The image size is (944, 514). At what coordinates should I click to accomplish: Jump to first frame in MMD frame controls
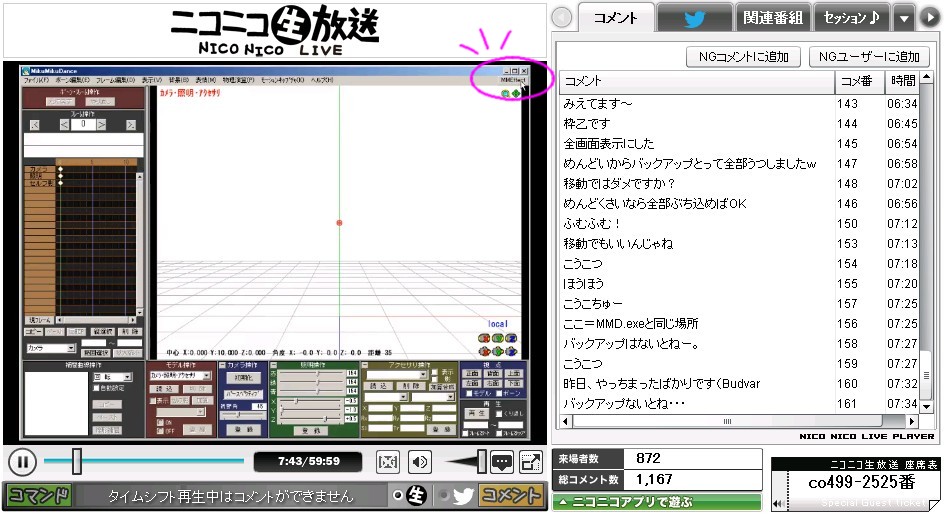point(34,125)
